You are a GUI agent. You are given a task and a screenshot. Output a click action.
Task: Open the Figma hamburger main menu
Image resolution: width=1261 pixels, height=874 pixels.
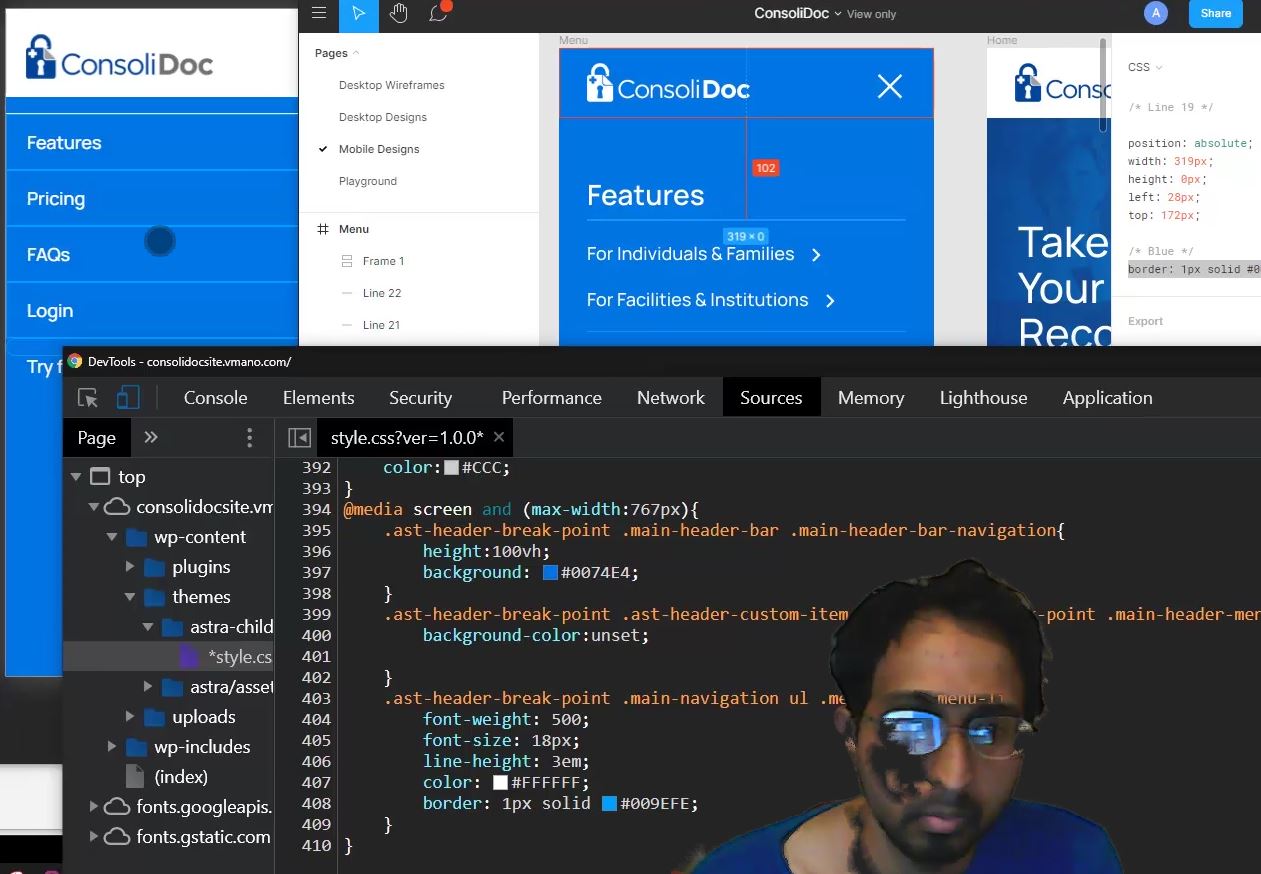pyautogui.click(x=319, y=13)
